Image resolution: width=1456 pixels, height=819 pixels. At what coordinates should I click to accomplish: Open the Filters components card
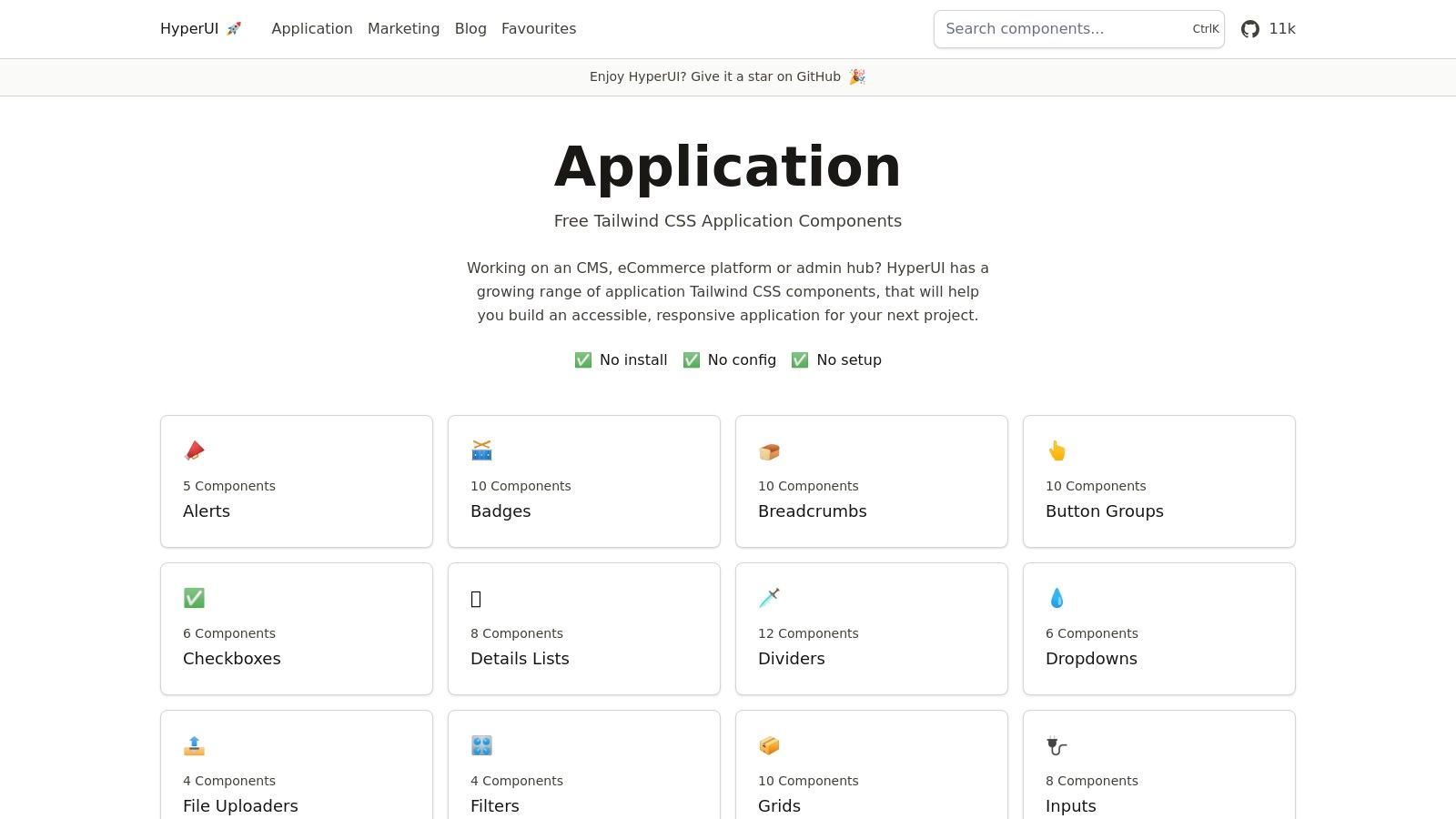click(584, 764)
